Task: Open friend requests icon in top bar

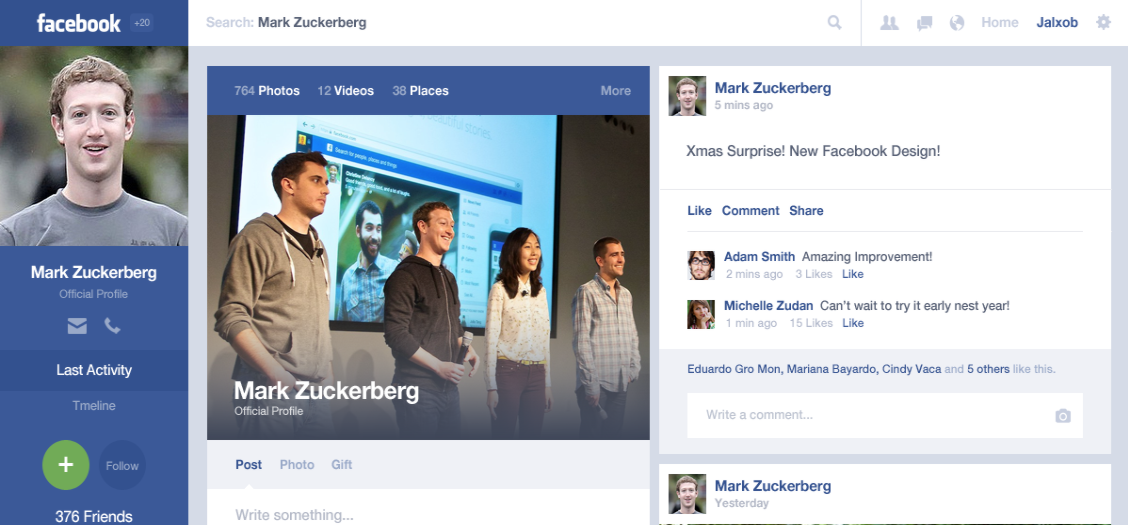Action: (890, 23)
